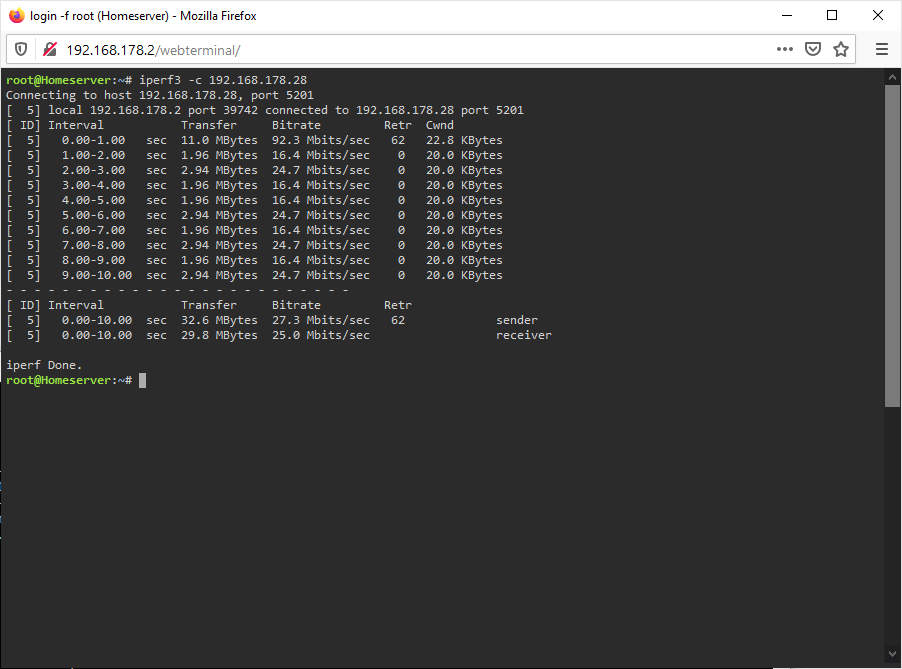Click the 'Cwnd' column header
This screenshot has width=902, height=669.
pyautogui.click(x=439, y=125)
